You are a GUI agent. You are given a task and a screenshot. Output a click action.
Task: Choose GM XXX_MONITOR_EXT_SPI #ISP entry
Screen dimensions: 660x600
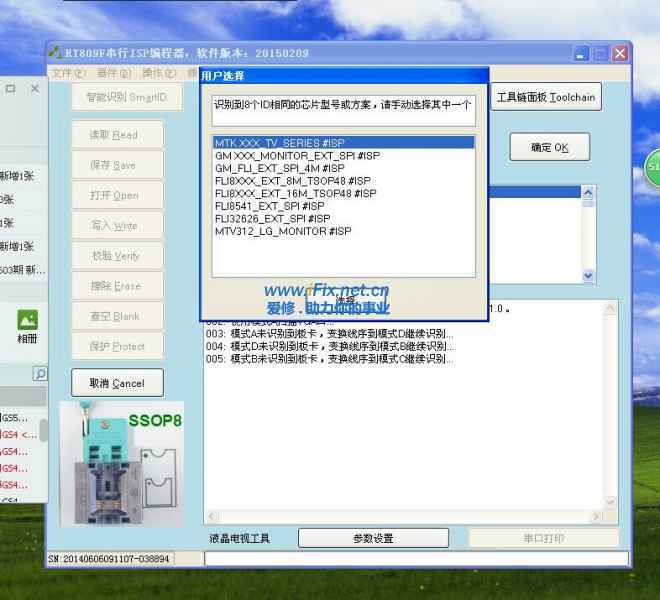pos(297,156)
